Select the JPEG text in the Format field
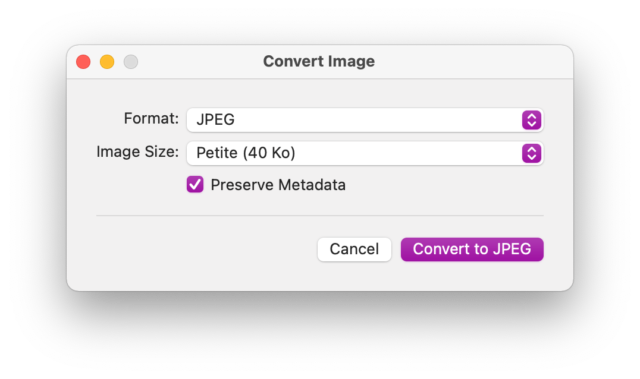Screen dimensions: 640x379 (216, 120)
